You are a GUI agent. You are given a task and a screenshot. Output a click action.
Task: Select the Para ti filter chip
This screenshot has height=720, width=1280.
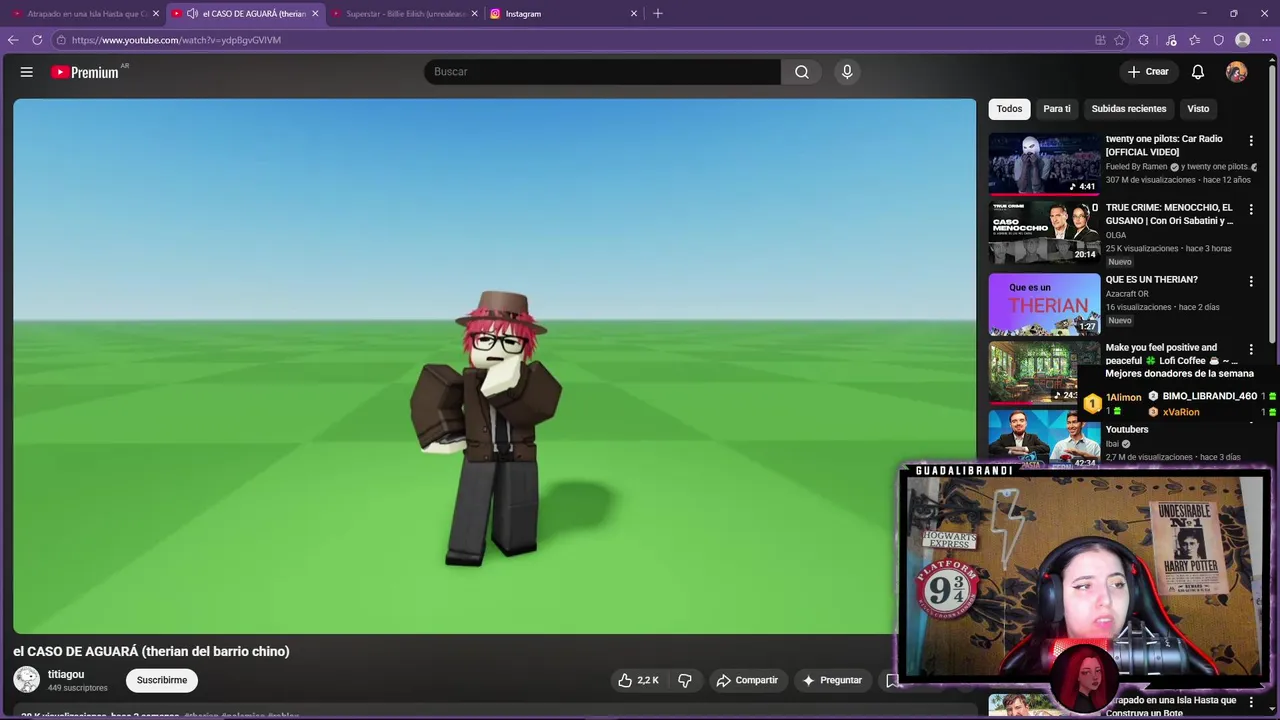(x=1057, y=109)
